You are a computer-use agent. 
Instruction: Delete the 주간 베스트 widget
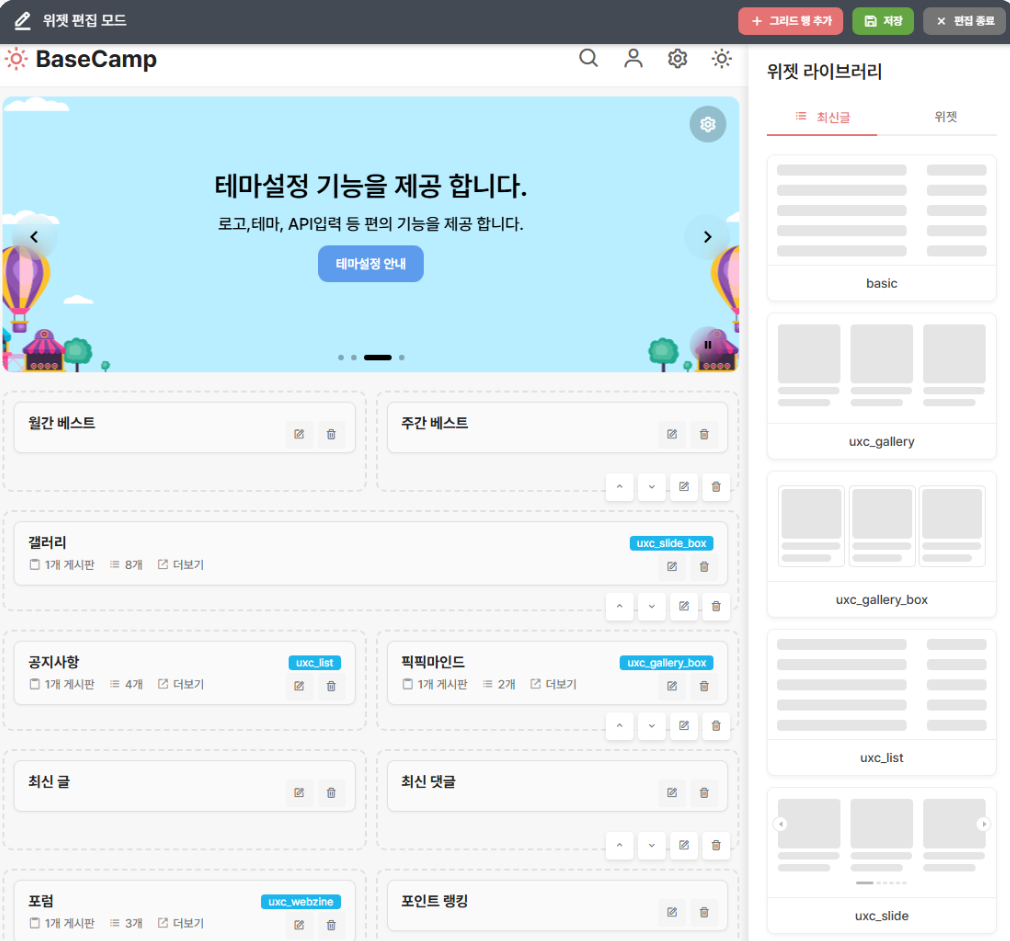704,434
